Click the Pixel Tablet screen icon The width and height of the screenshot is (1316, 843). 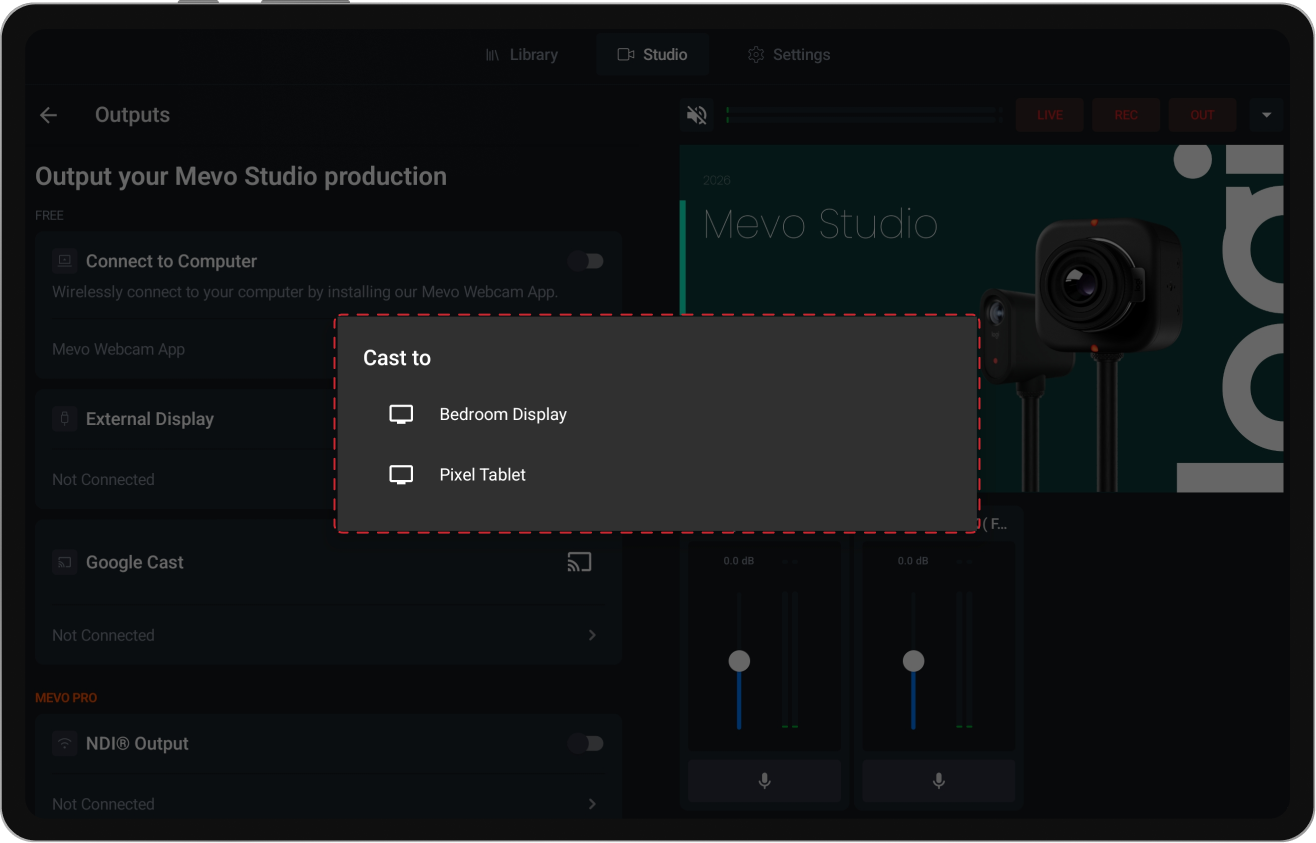[401, 474]
